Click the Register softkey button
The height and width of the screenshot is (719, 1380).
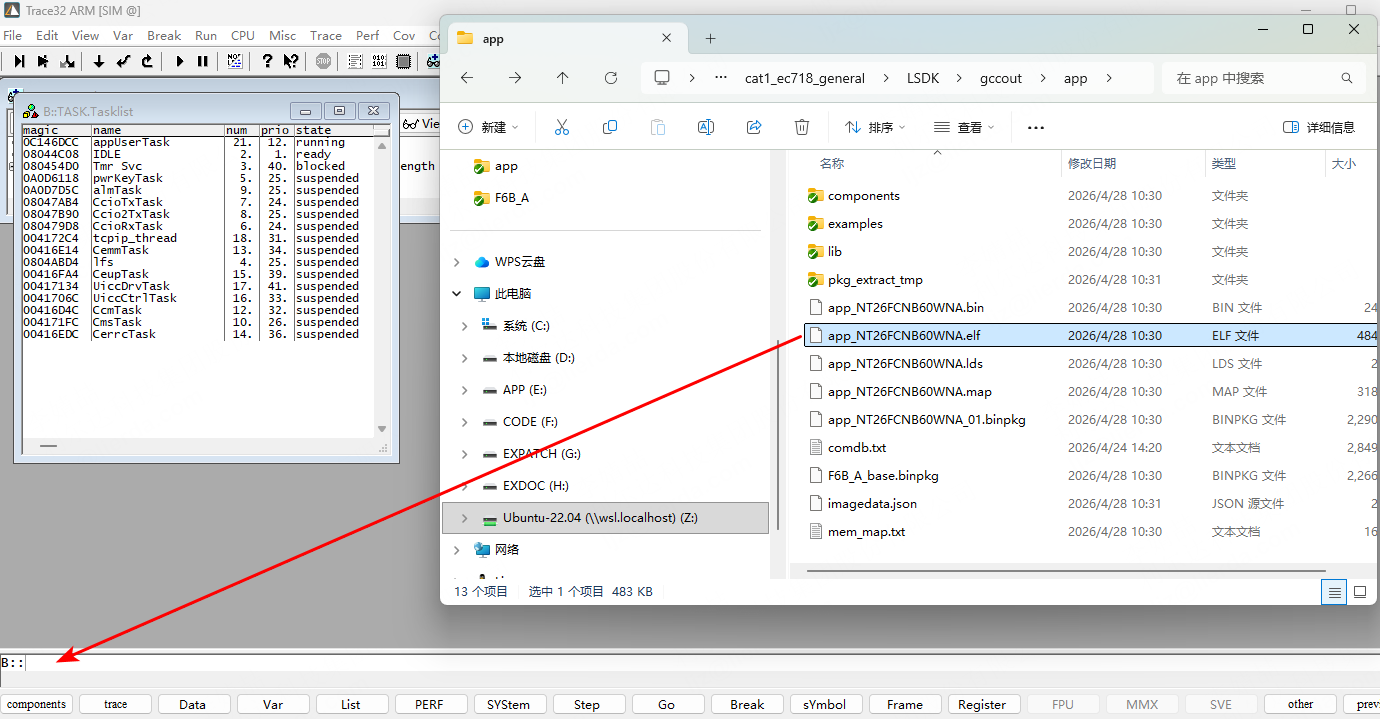[x=982, y=704]
